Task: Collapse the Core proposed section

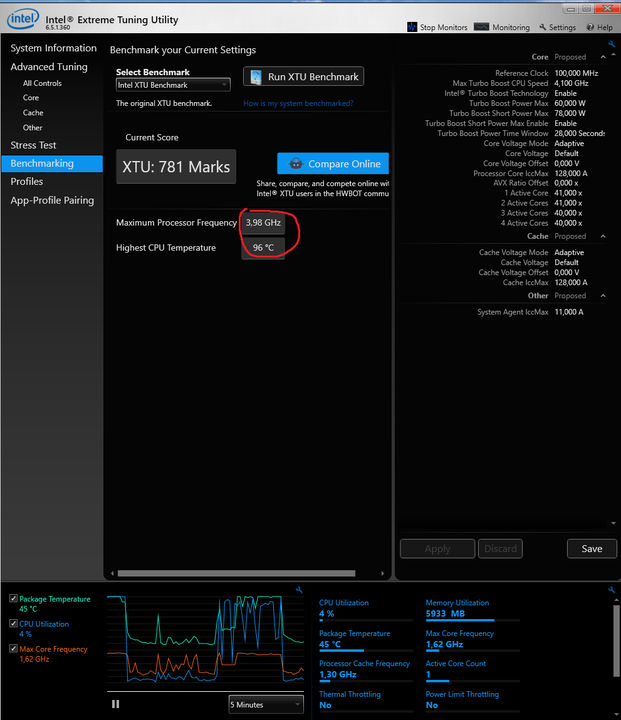Action: pyautogui.click(x=603, y=57)
